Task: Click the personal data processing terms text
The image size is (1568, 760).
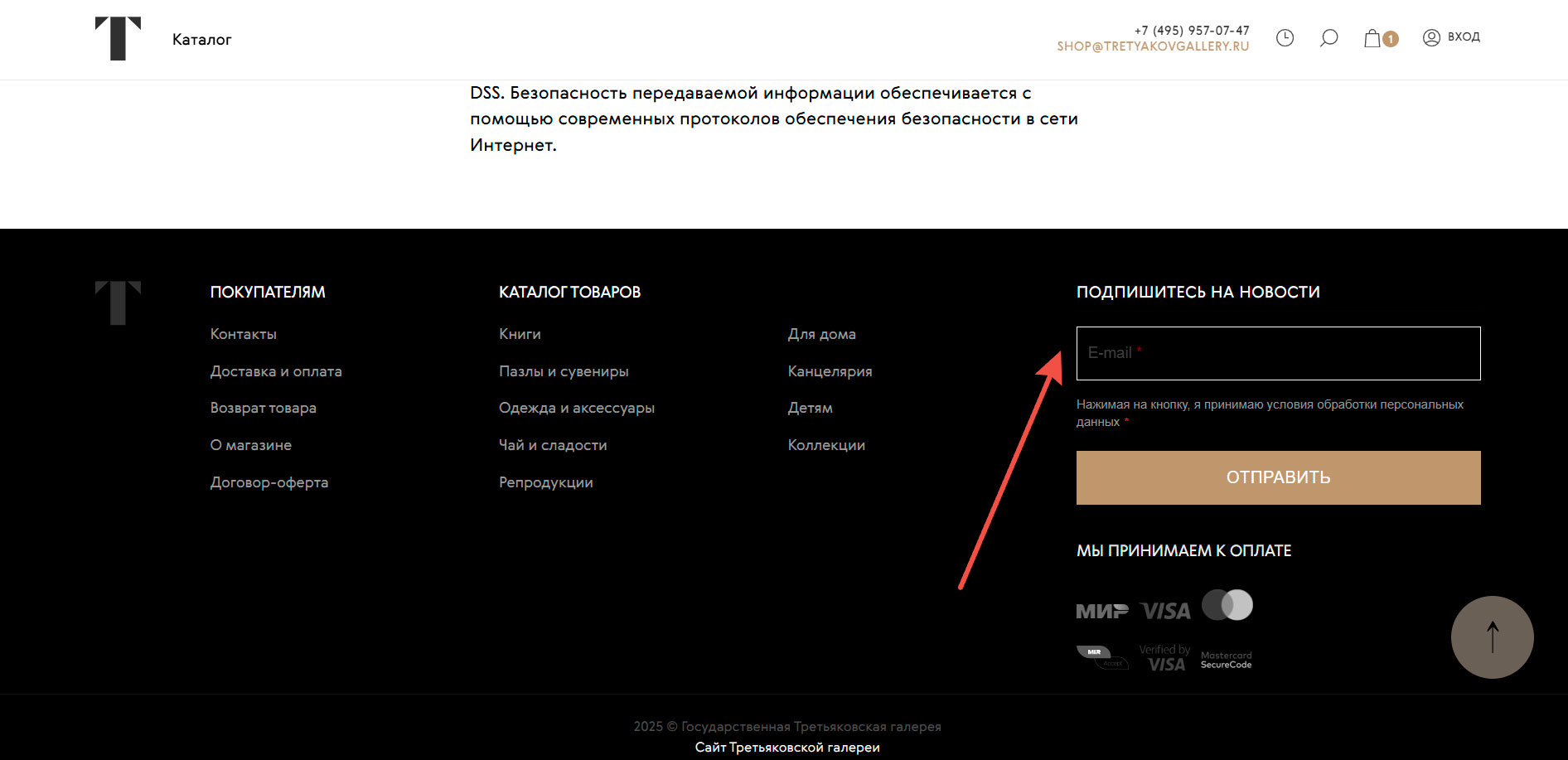Action: point(1270,413)
